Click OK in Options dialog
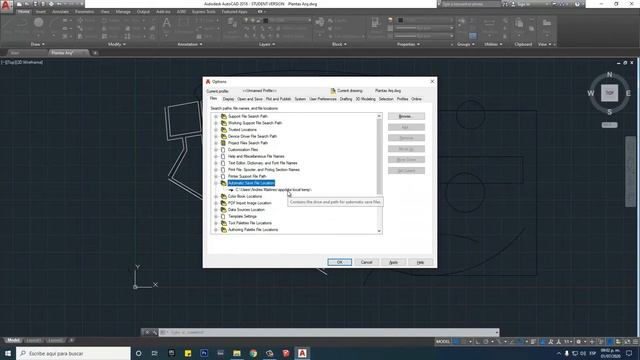The height and width of the screenshot is (360, 640). click(339, 262)
